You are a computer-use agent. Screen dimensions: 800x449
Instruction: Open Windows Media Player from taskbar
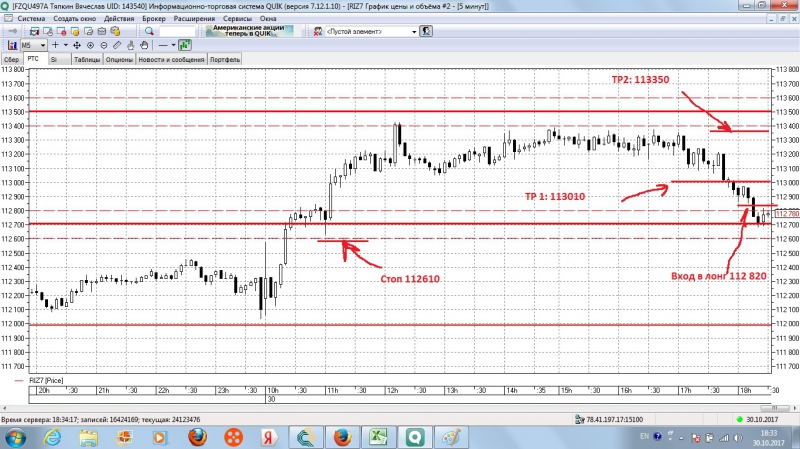click(160, 437)
